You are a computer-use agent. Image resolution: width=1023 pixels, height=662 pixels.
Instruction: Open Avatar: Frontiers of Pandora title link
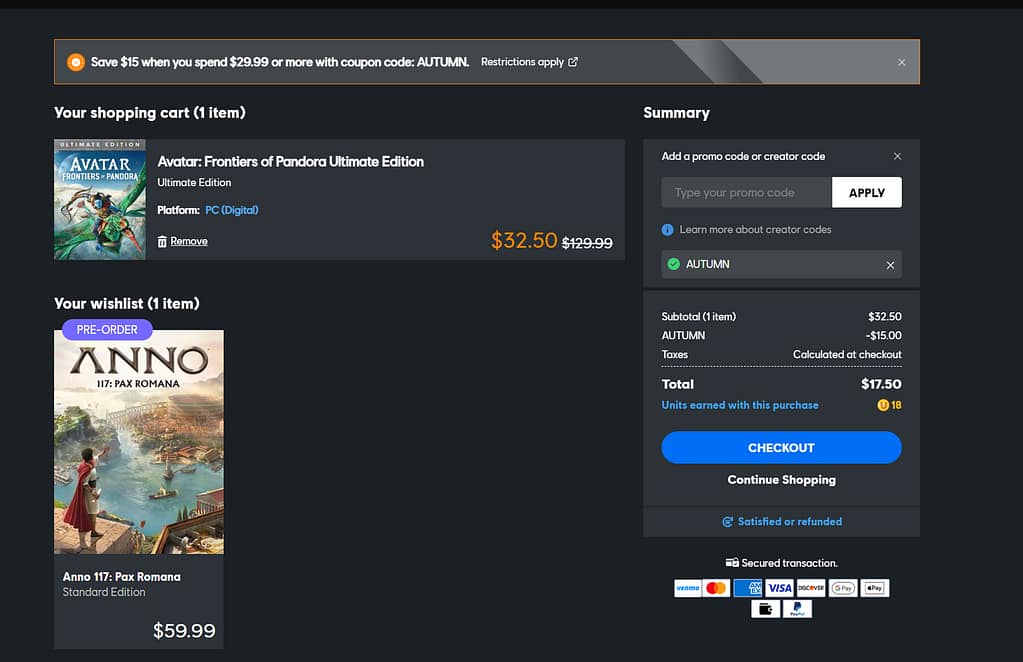tap(291, 161)
